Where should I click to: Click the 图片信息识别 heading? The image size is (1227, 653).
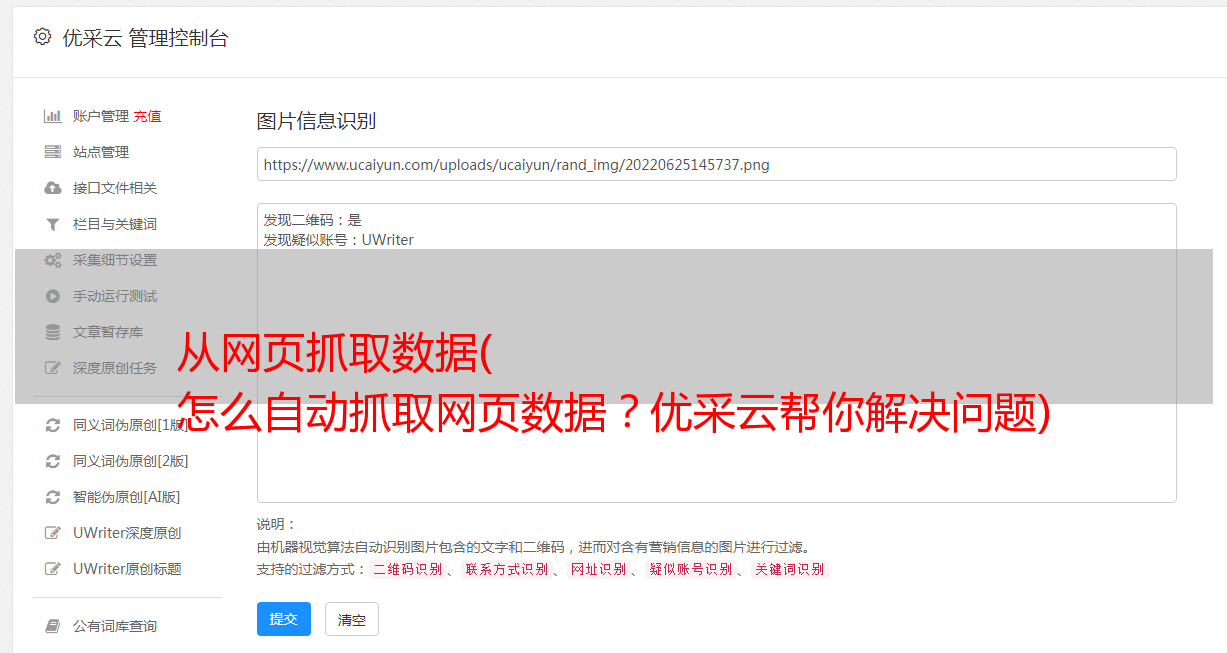(x=317, y=122)
